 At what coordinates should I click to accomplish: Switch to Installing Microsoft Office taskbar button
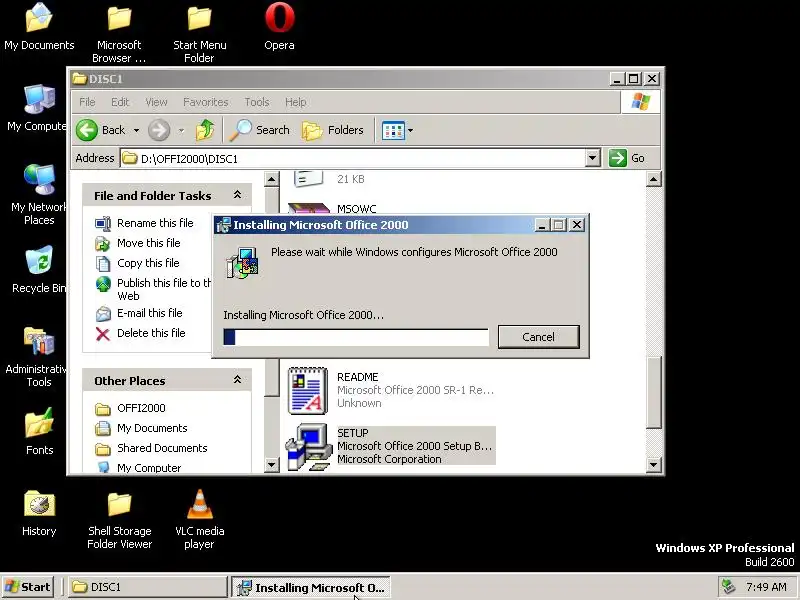311,587
